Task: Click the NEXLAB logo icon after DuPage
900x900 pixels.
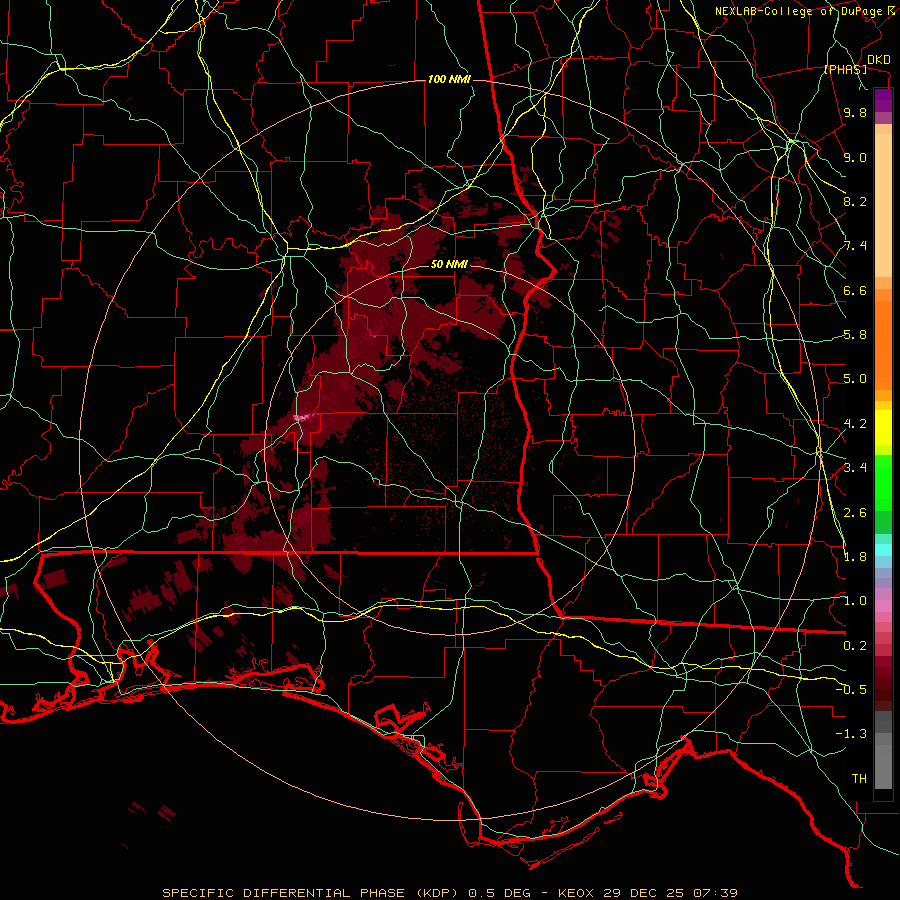Action: tap(893, 10)
